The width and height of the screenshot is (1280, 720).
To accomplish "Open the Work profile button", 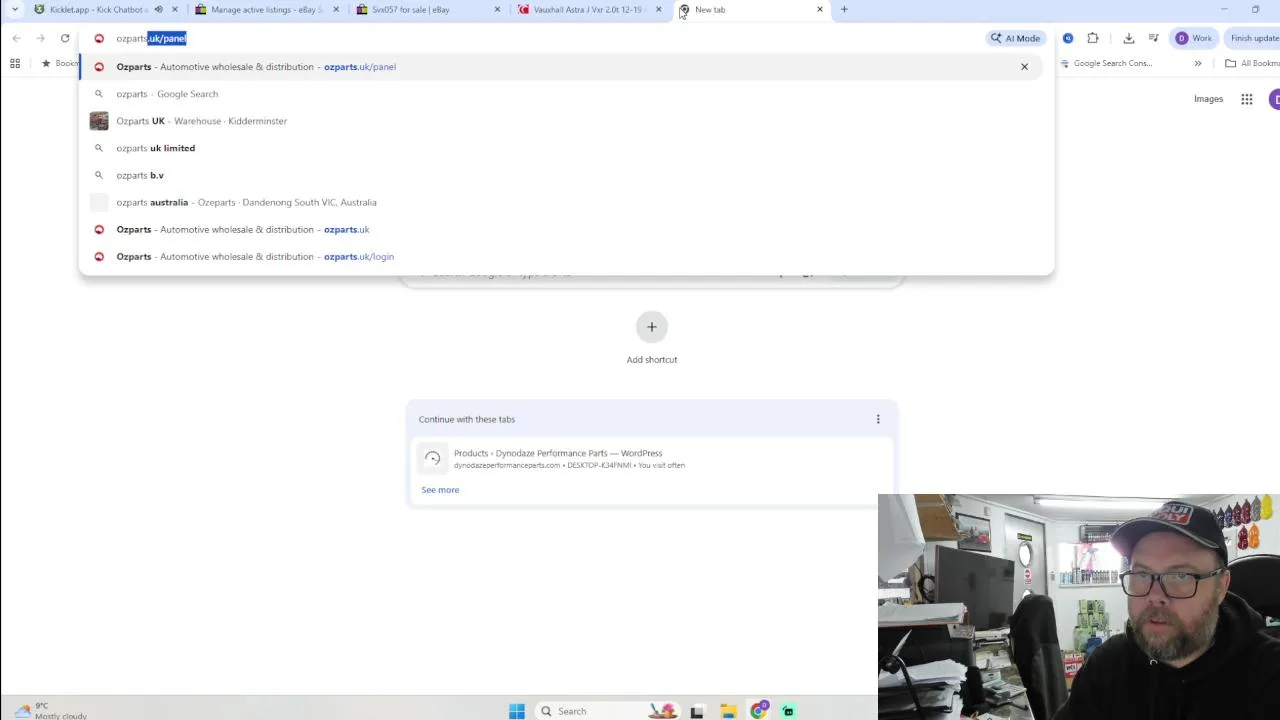I will (1194, 38).
